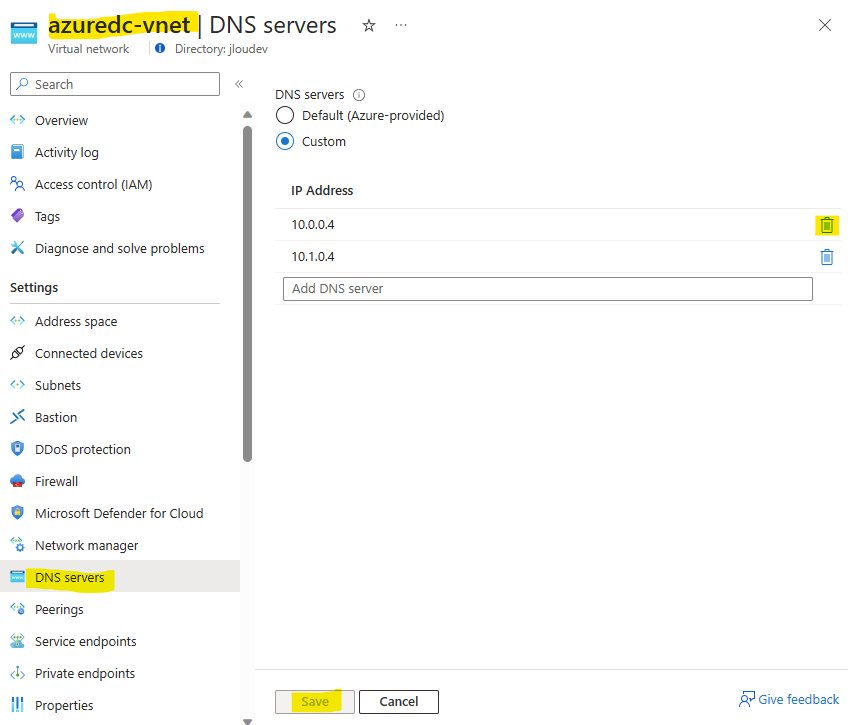The height and width of the screenshot is (725, 848).
Task: Click the Activity log icon
Action: (17, 152)
